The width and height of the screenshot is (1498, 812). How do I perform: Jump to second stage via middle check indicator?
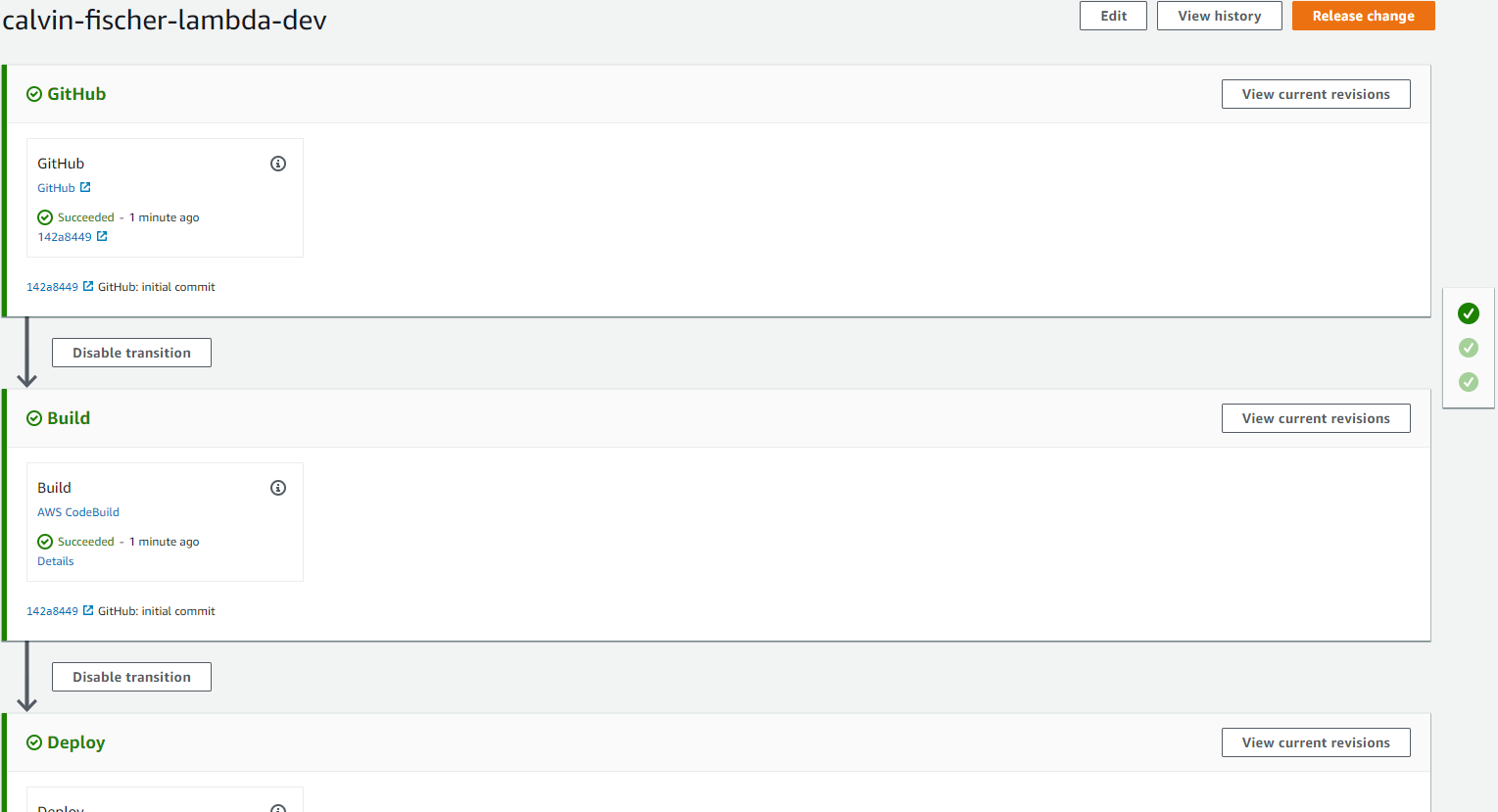[1468, 348]
